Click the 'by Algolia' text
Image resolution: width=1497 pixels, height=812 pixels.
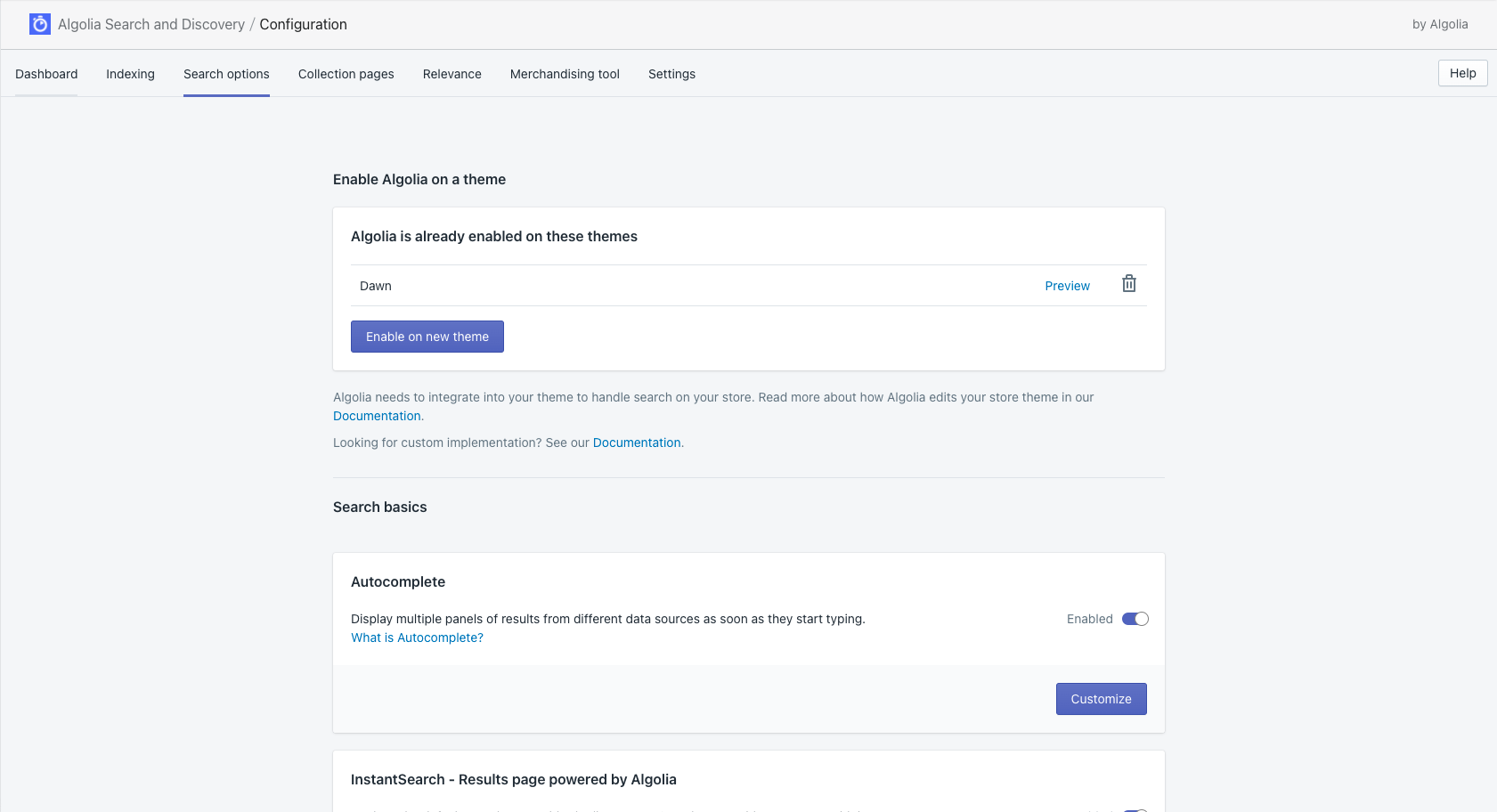pyautogui.click(x=1440, y=24)
